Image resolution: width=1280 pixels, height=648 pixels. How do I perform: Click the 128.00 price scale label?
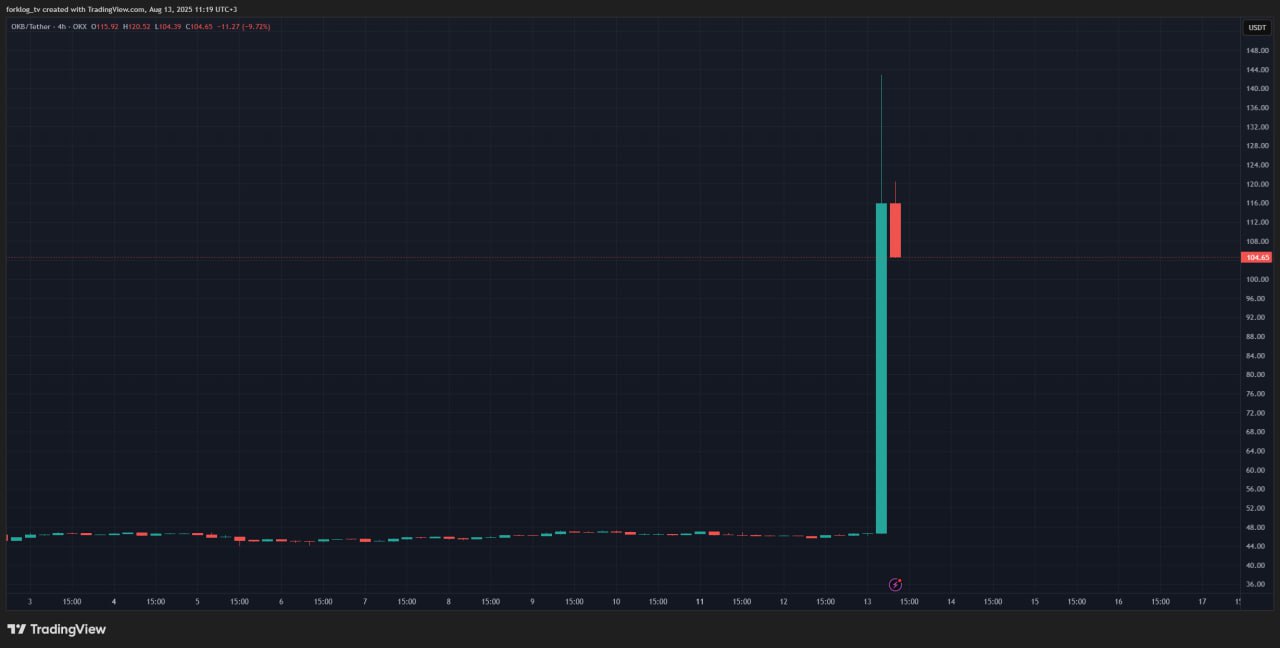coord(1257,145)
